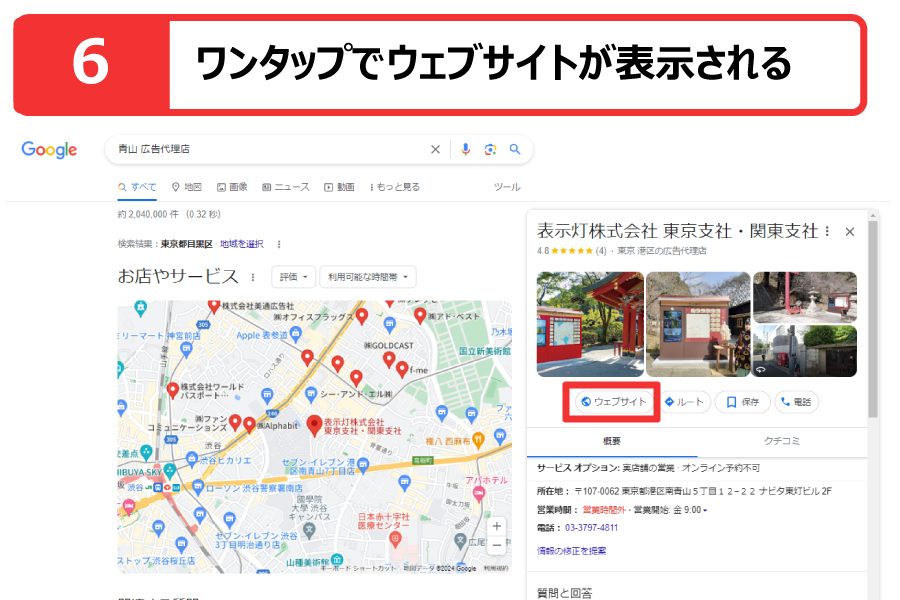The height and width of the screenshot is (600, 900).
Task: Open the large red gate photo
Action: pos(590,324)
